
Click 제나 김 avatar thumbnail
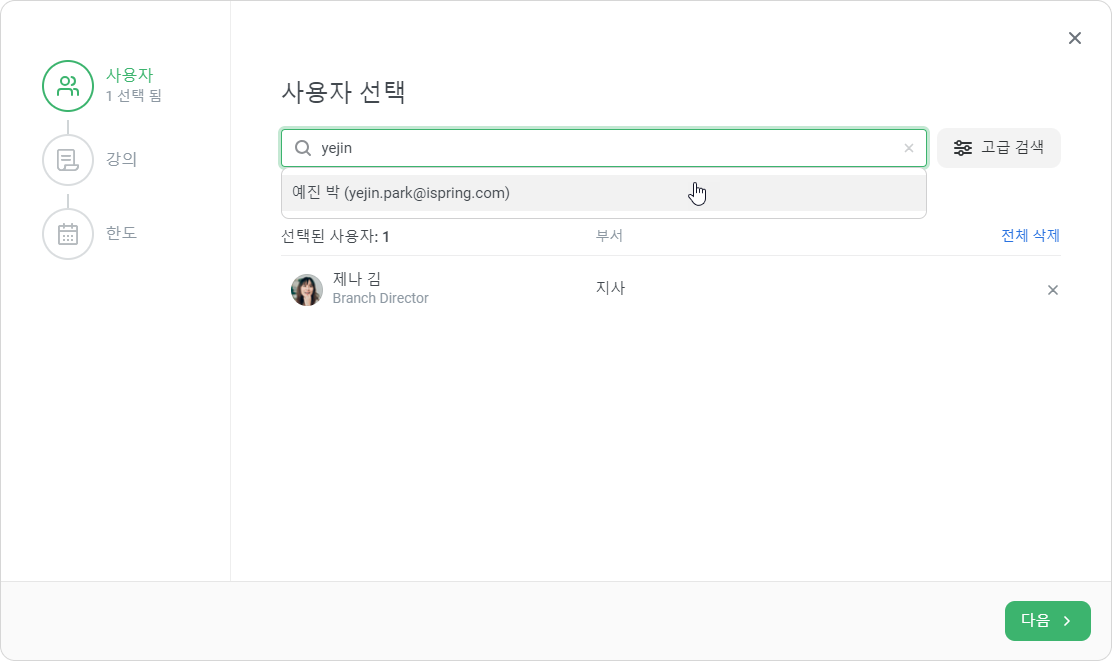(x=307, y=290)
